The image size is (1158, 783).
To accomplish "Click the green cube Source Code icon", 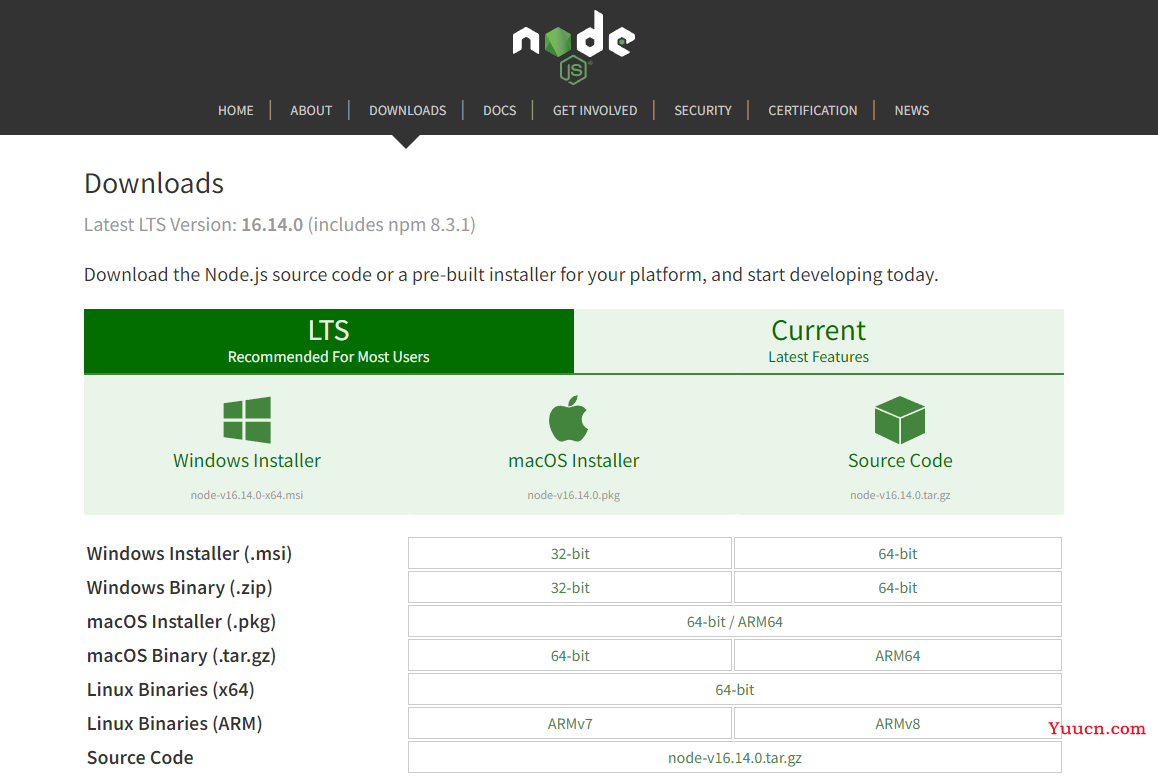I will pyautogui.click(x=900, y=420).
